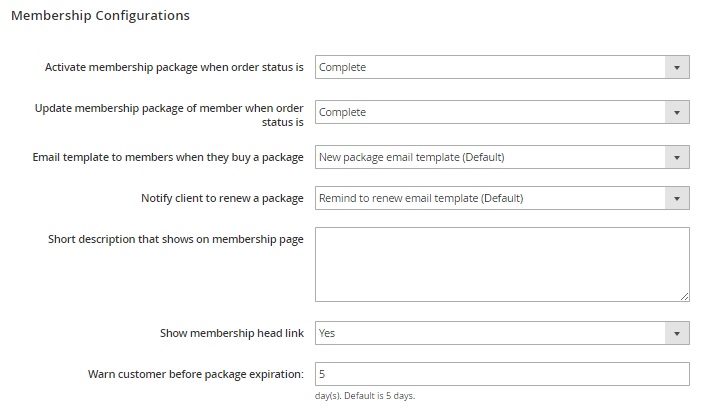Click the 'Notify client to renew a package' label
The height and width of the screenshot is (413, 703).
click(222, 198)
